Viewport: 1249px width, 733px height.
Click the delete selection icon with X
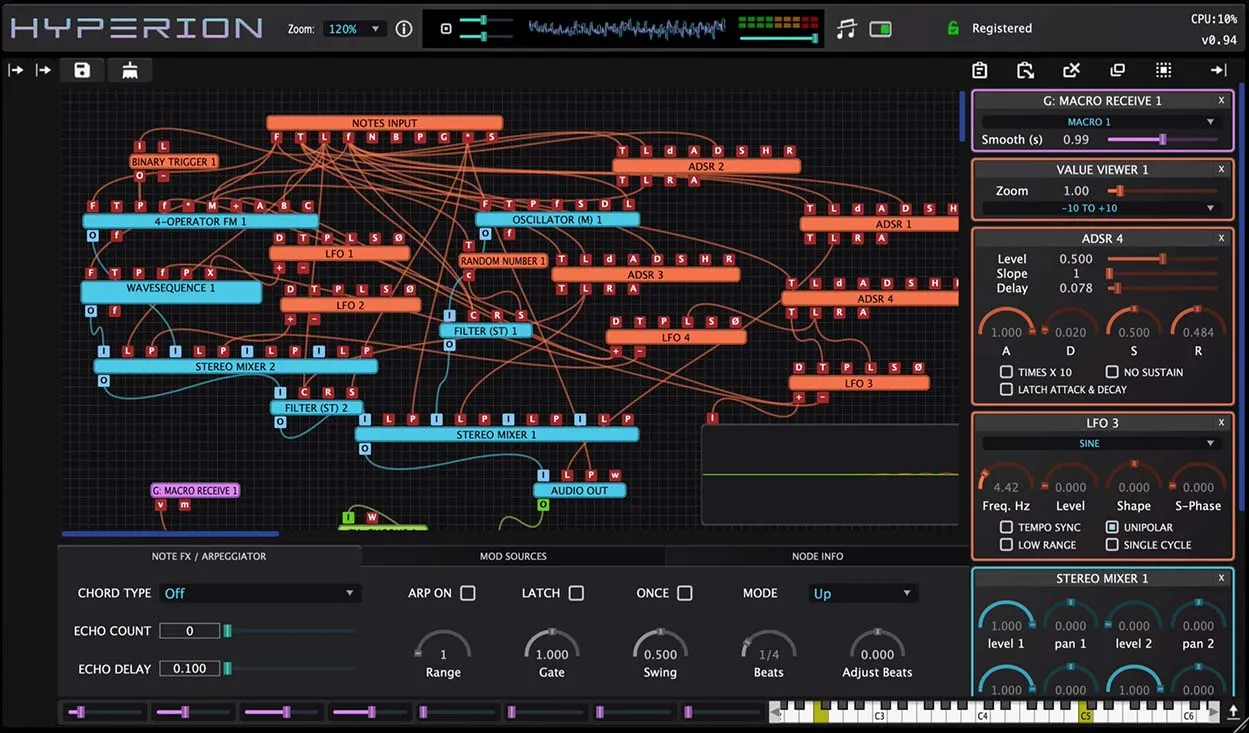(x=1071, y=70)
